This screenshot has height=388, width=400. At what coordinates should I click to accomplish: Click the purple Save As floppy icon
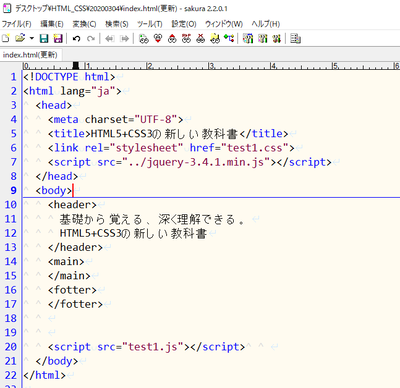pyautogui.click(x=58, y=38)
